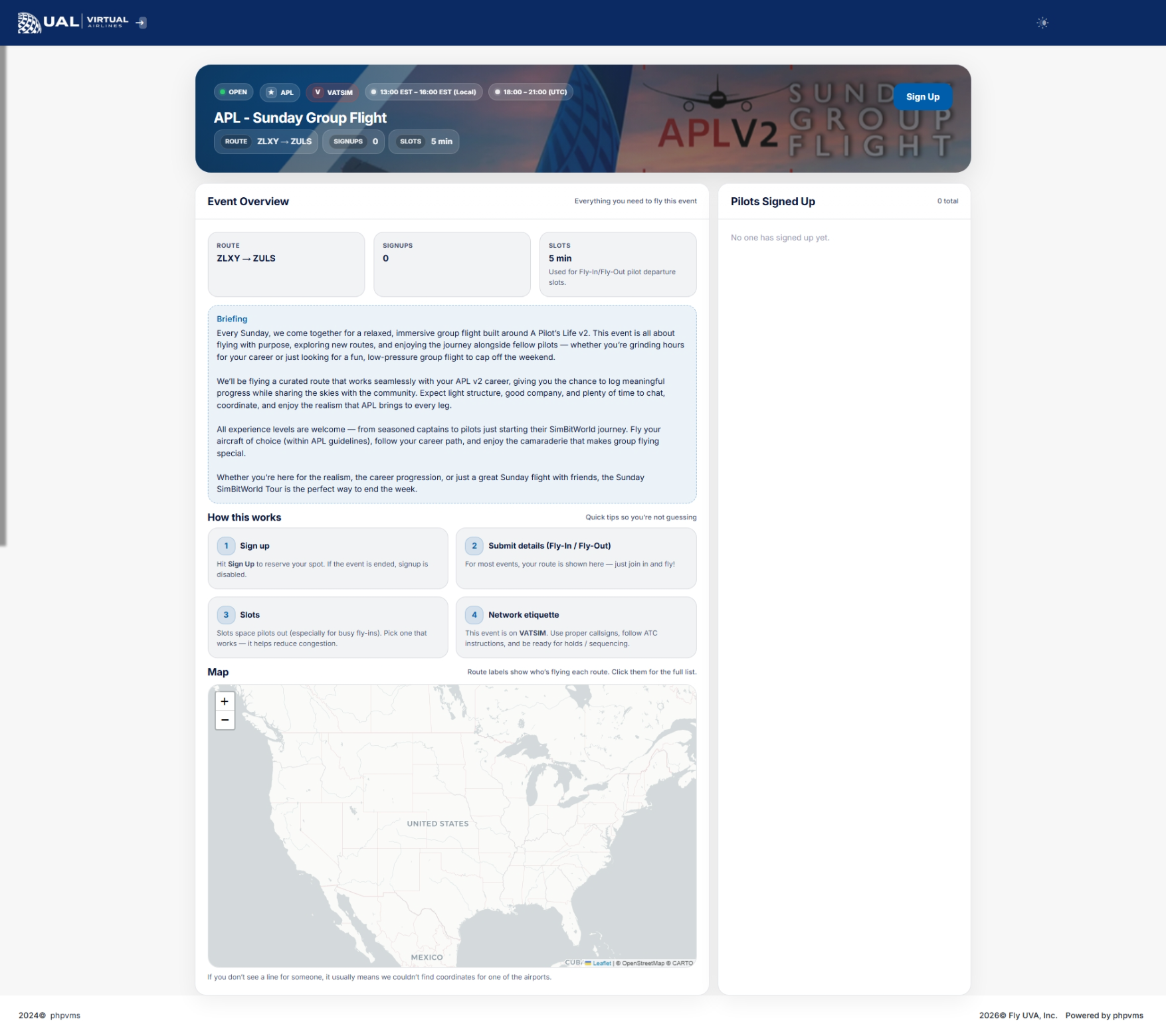Click the step 2 Submit details number icon

(x=474, y=546)
